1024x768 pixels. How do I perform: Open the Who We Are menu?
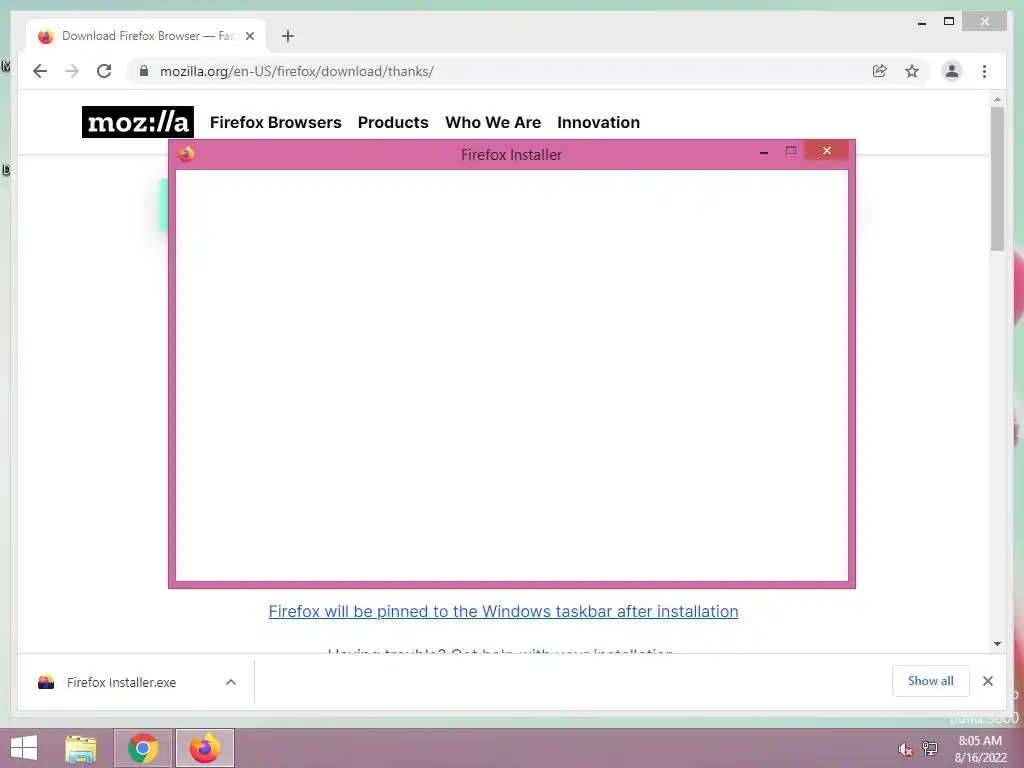click(493, 123)
